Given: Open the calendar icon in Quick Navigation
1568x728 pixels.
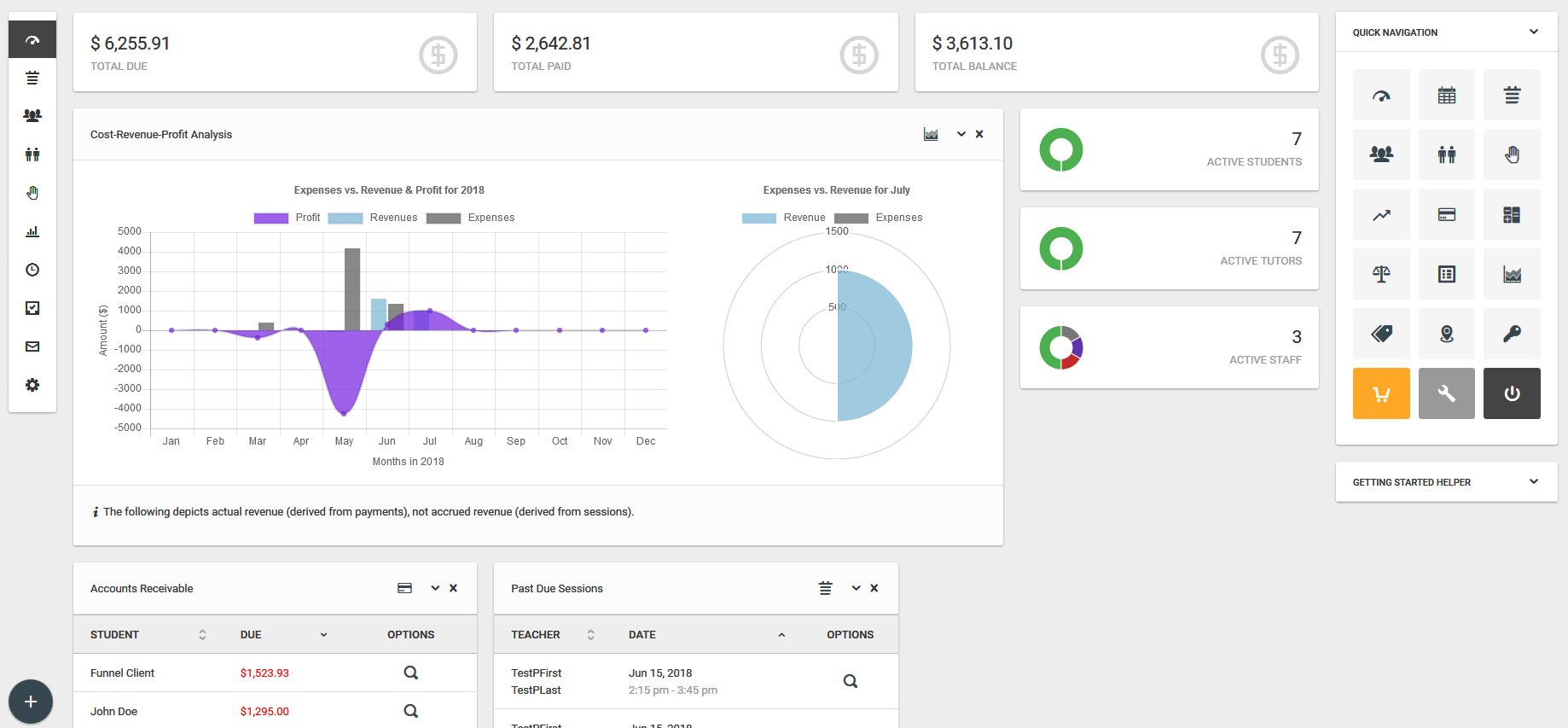Looking at the screenshot, I should click(x=1446, y=95).
